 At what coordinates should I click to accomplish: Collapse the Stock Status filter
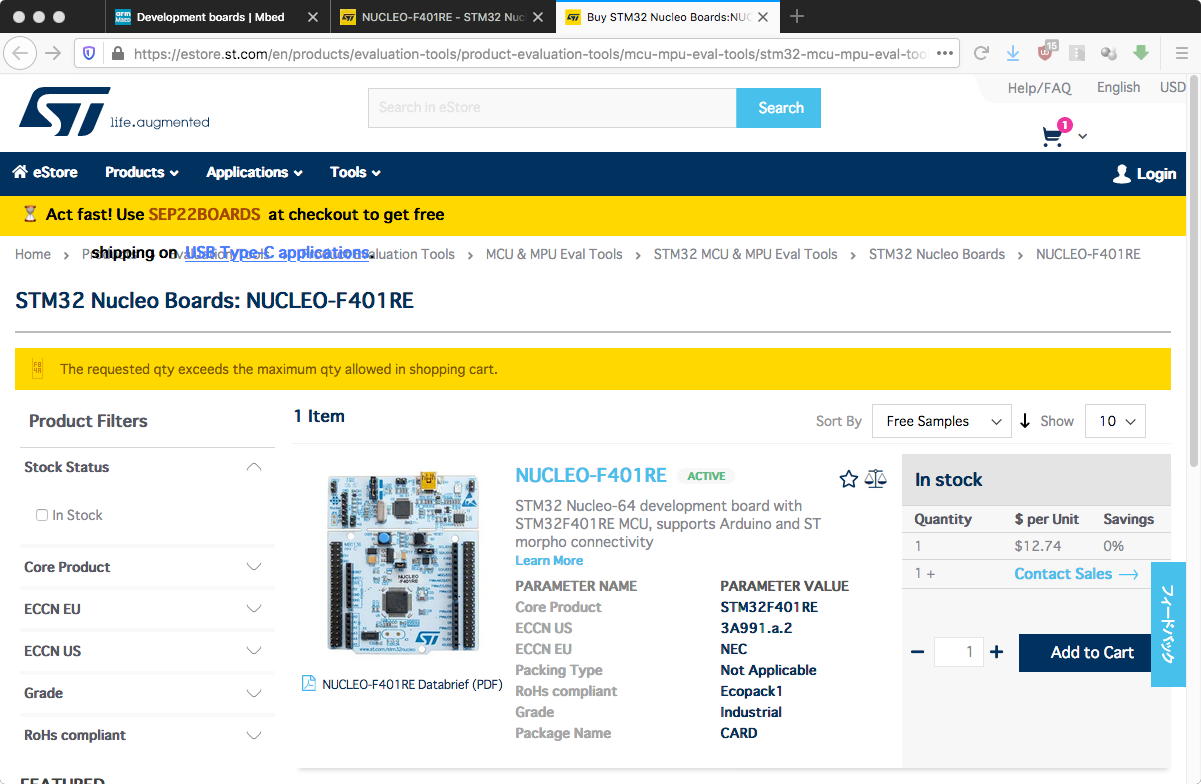pos(254,467)
